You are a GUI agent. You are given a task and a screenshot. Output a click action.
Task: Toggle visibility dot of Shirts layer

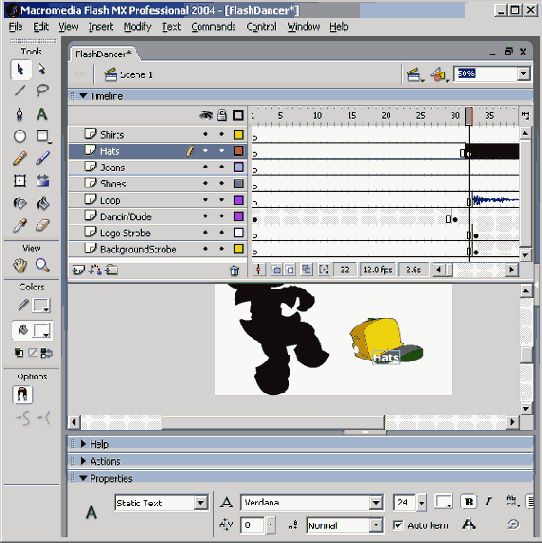205,134
